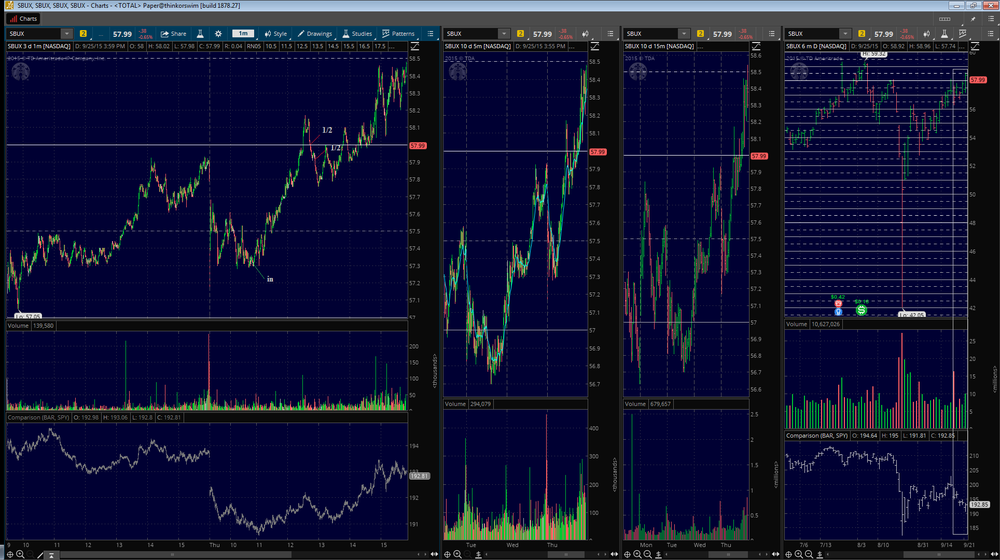The image size is (1000, 560).
Task: Open chart settings gear icon
Action: [x=218, y=34]
